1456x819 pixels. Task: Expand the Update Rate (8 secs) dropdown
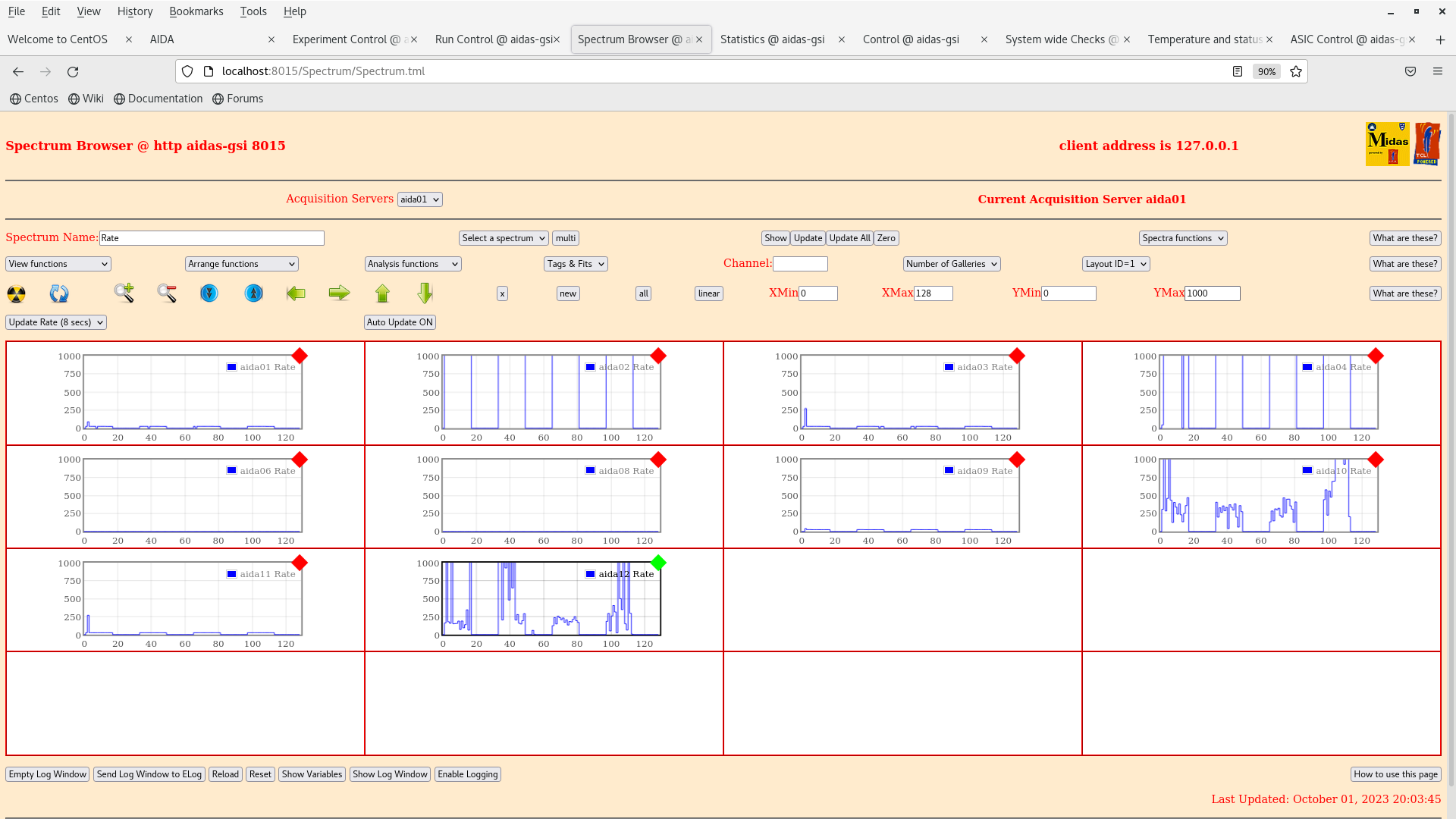(56, 322)
